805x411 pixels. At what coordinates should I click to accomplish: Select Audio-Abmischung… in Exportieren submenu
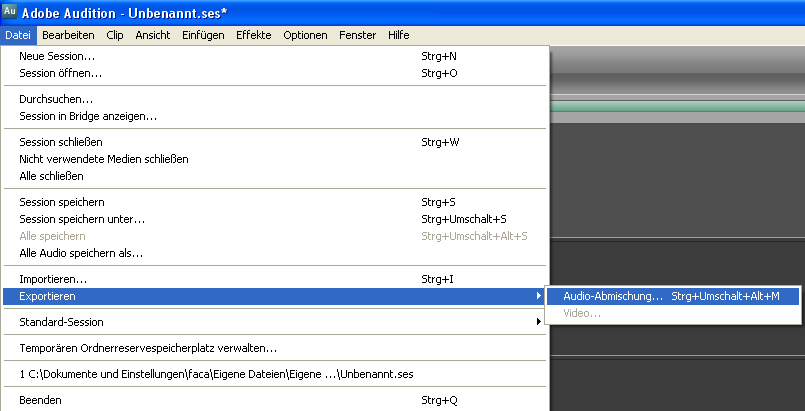673,296
